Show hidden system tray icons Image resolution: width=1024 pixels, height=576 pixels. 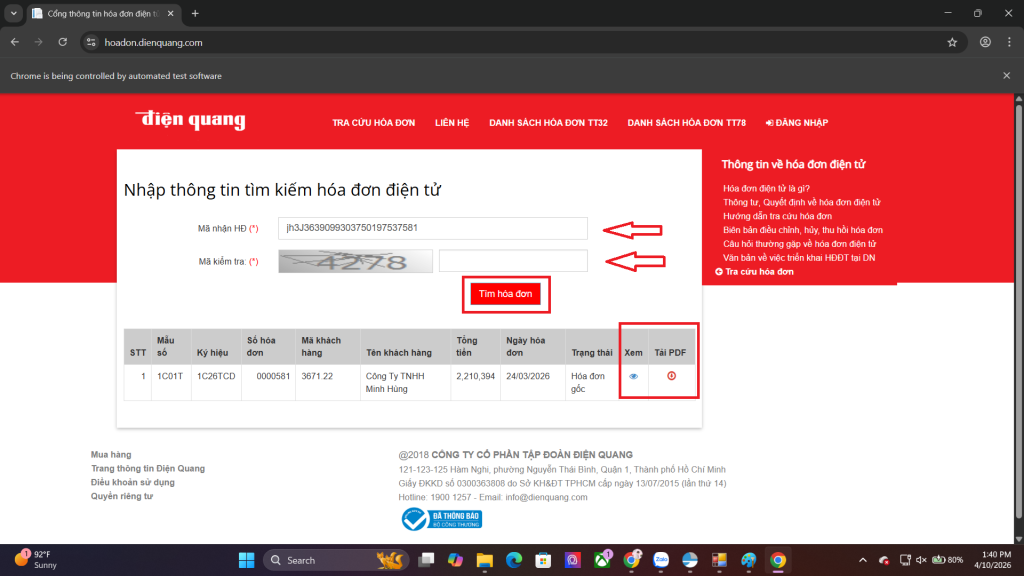click(x=863, y=560)
